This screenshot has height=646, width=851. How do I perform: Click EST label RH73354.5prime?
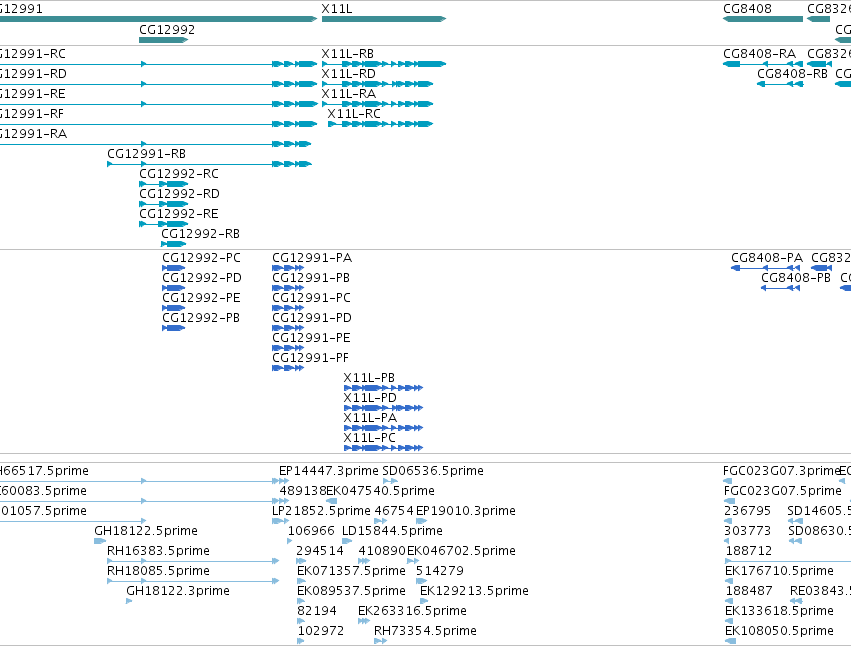click(426, 632)
